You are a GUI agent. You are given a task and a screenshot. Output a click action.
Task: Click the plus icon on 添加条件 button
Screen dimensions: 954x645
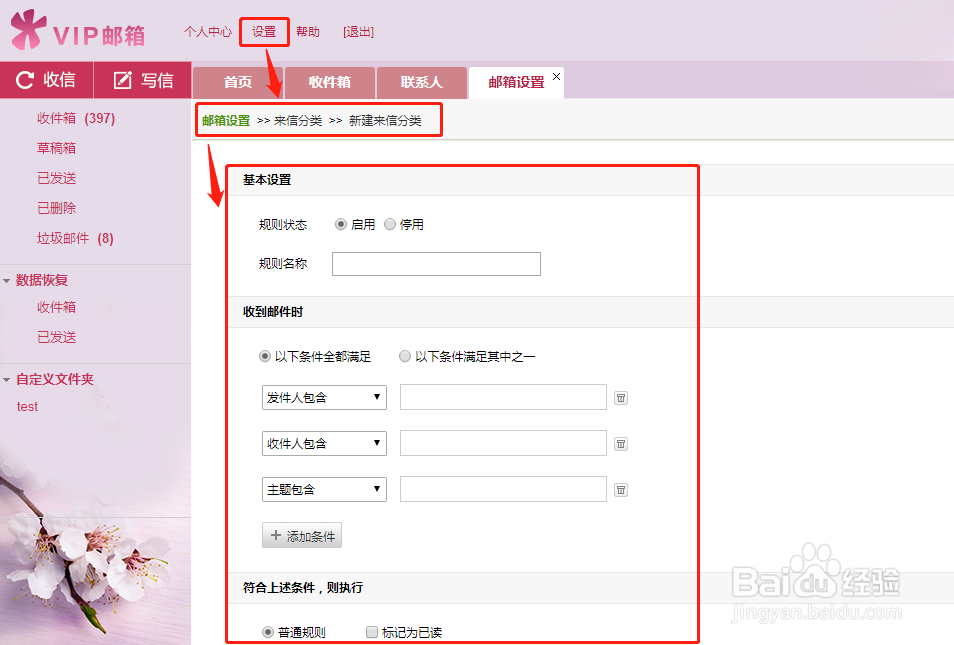point(274,535)
